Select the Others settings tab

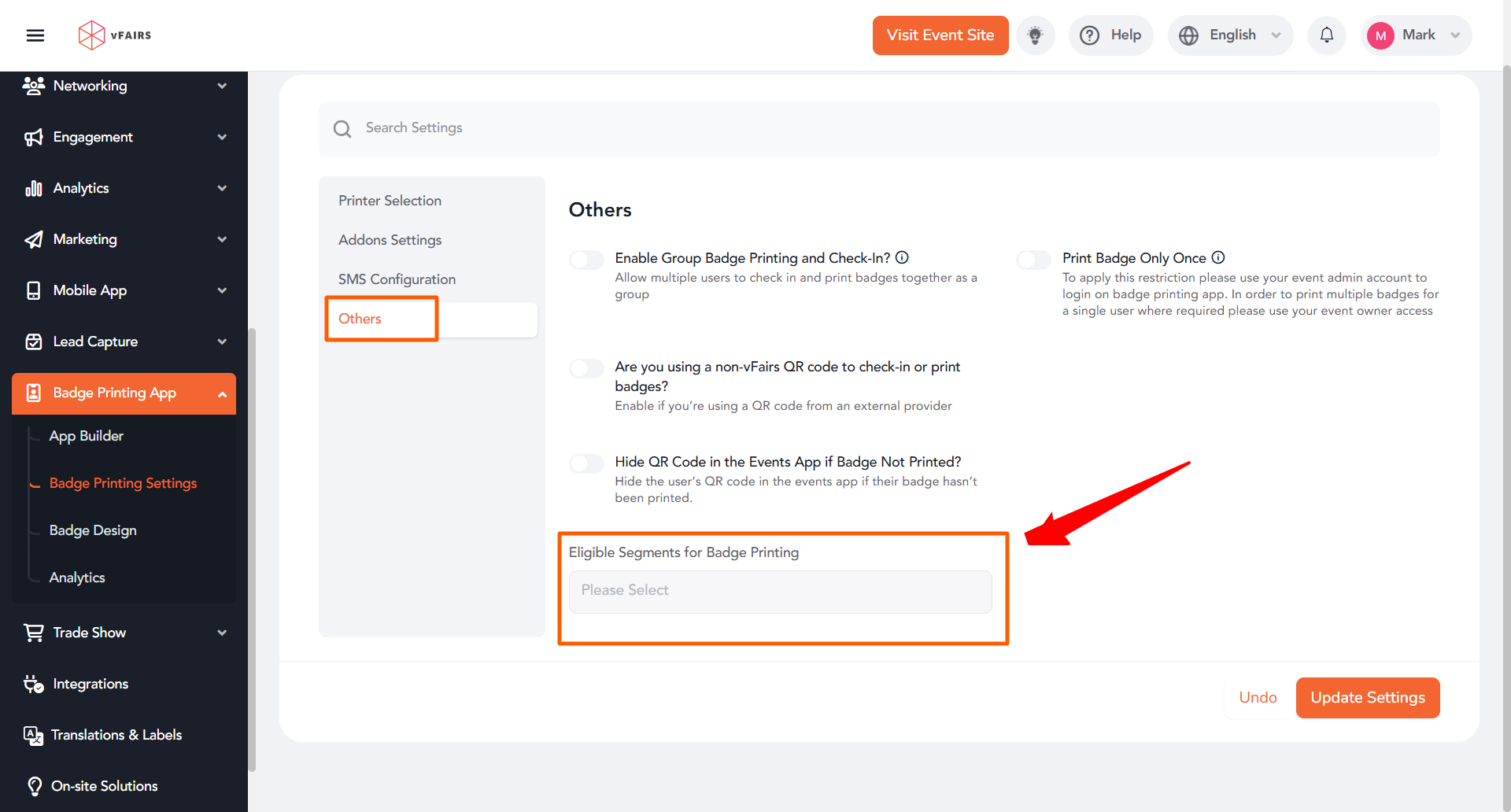(x=431, y=319)
